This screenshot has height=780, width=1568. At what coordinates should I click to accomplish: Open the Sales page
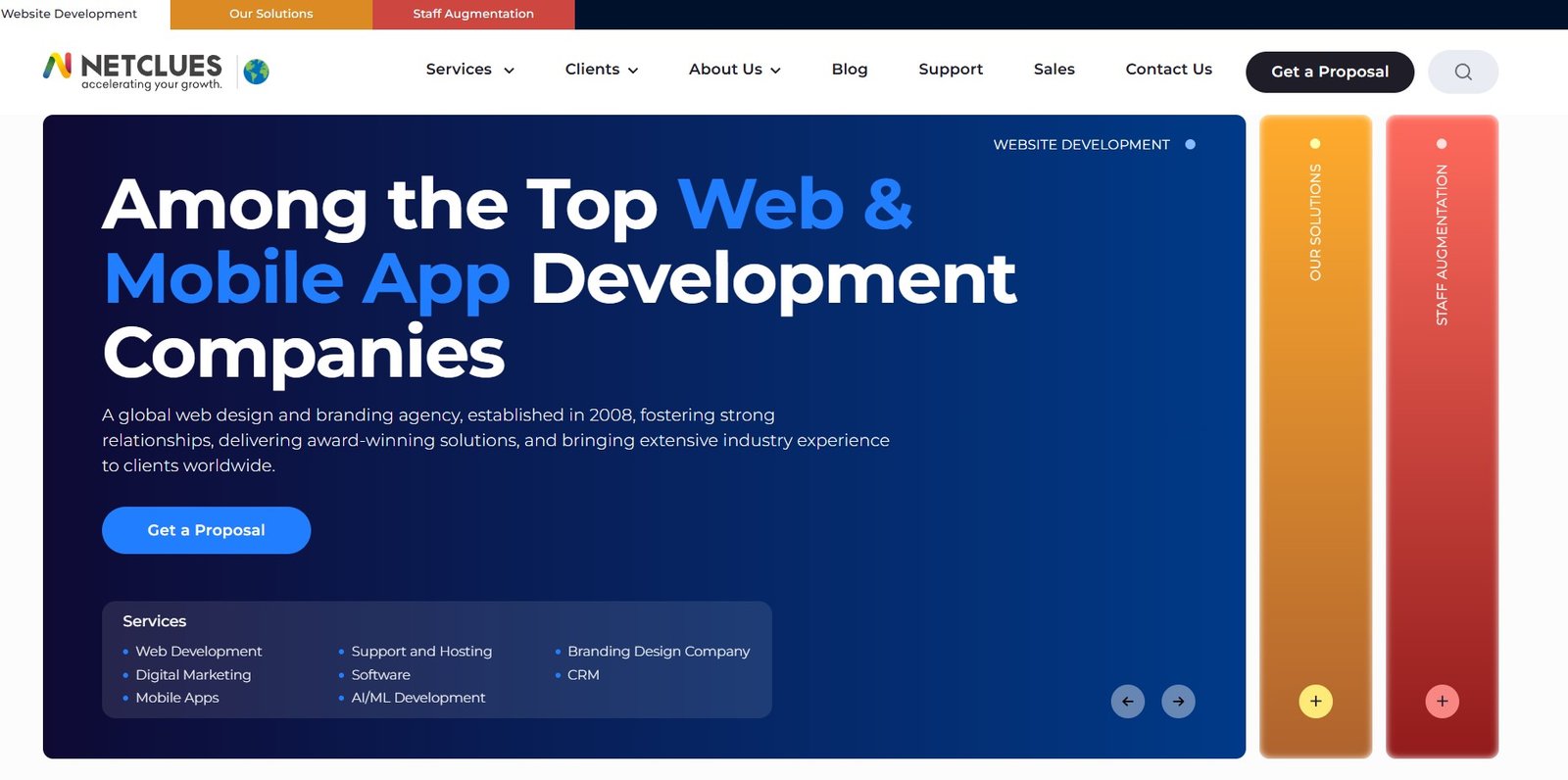point(1054,70)
